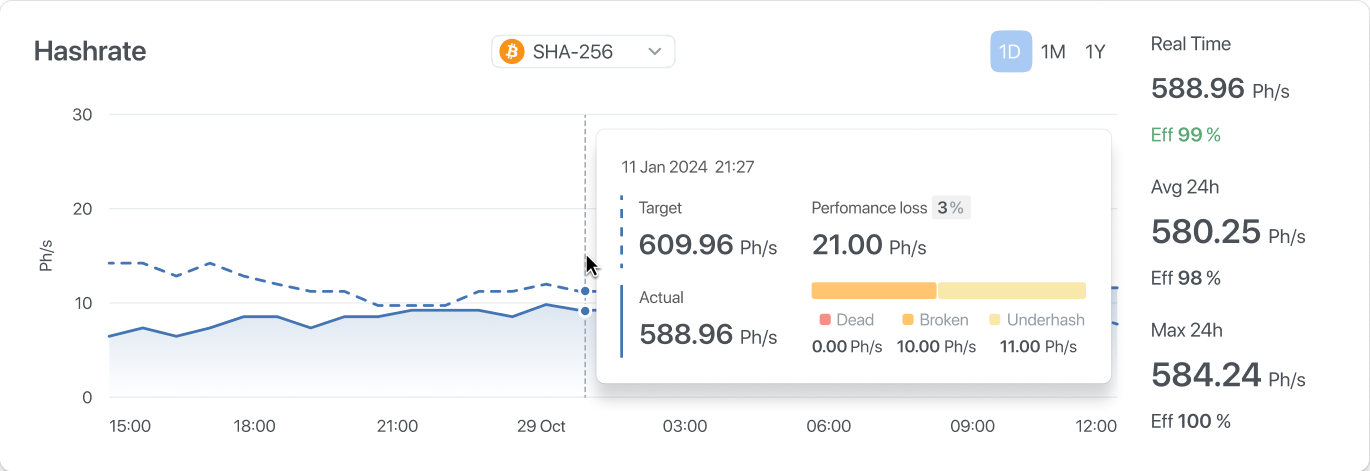
Task: Click the 18:00 label on time axis
Action: [x=255, y=426]
